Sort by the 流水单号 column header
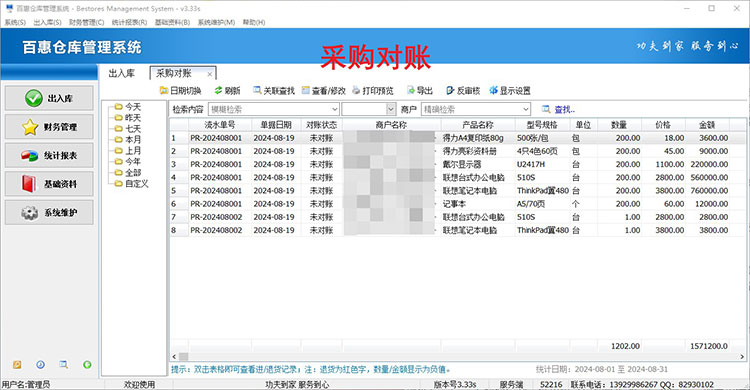Image resolution: width=750 pixels, height=390 pixels. pos(220,125)
